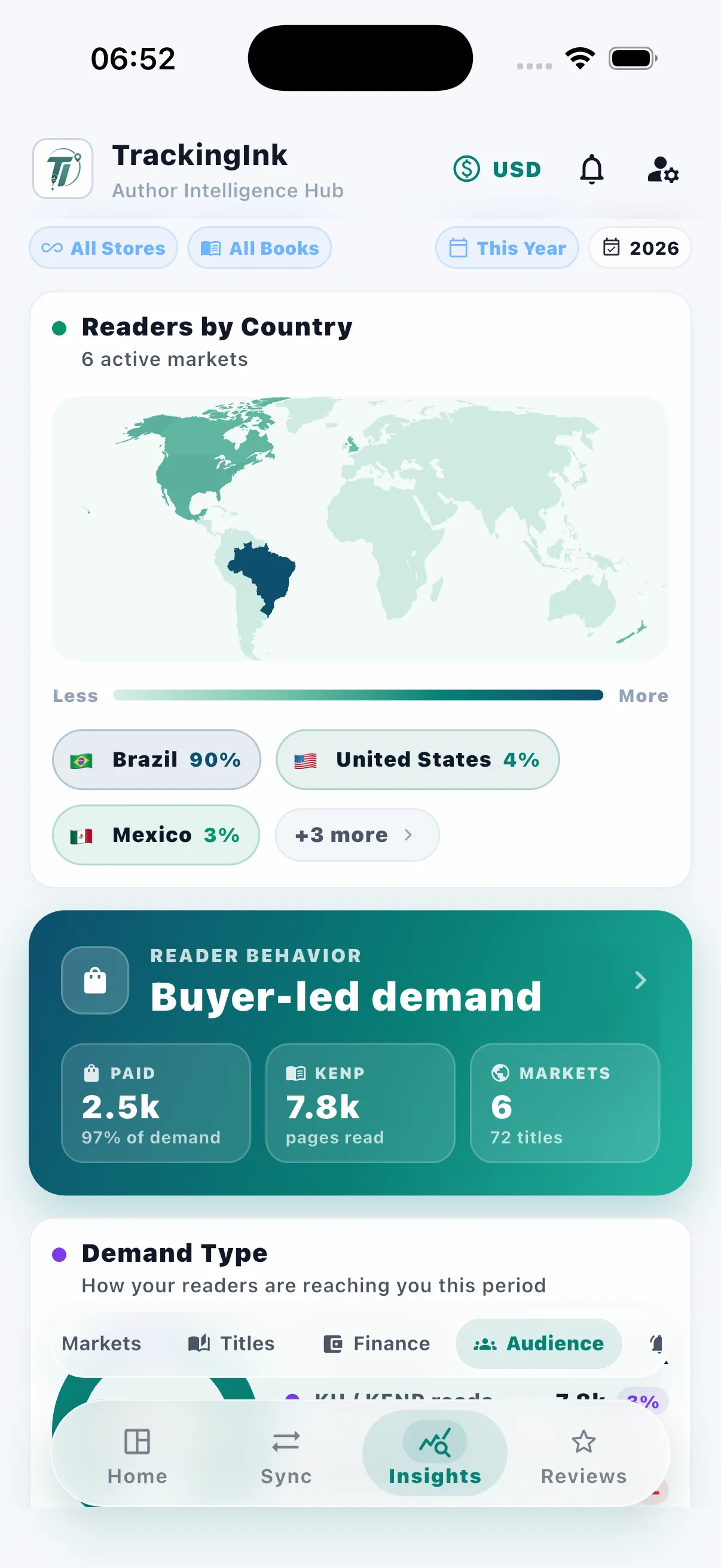The width and height of the screenshot is (721, 1568).
Task: Switch to the Audience sub-tab
Action: click(x=539, y=1343)
